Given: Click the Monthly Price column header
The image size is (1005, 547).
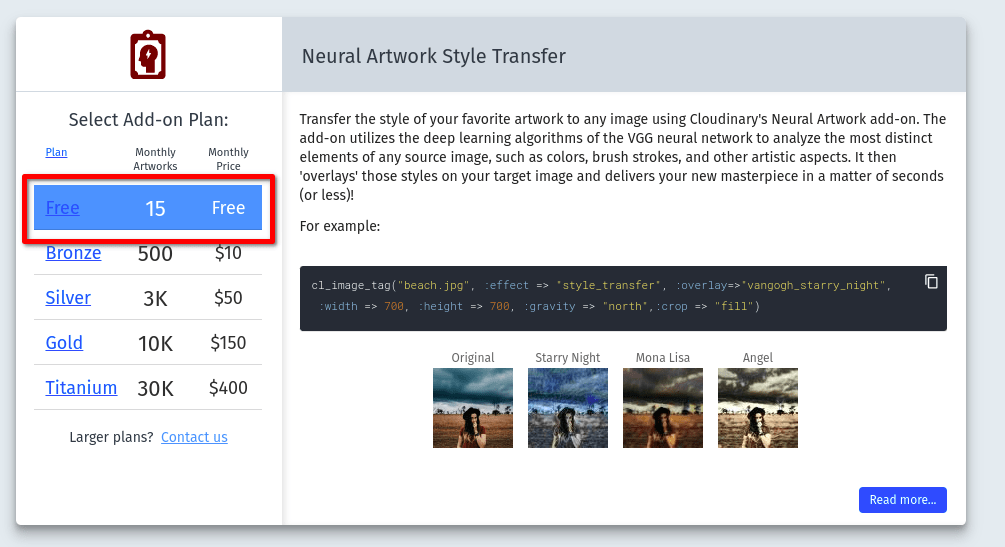Looking at the screenshot, I should 228,159.
